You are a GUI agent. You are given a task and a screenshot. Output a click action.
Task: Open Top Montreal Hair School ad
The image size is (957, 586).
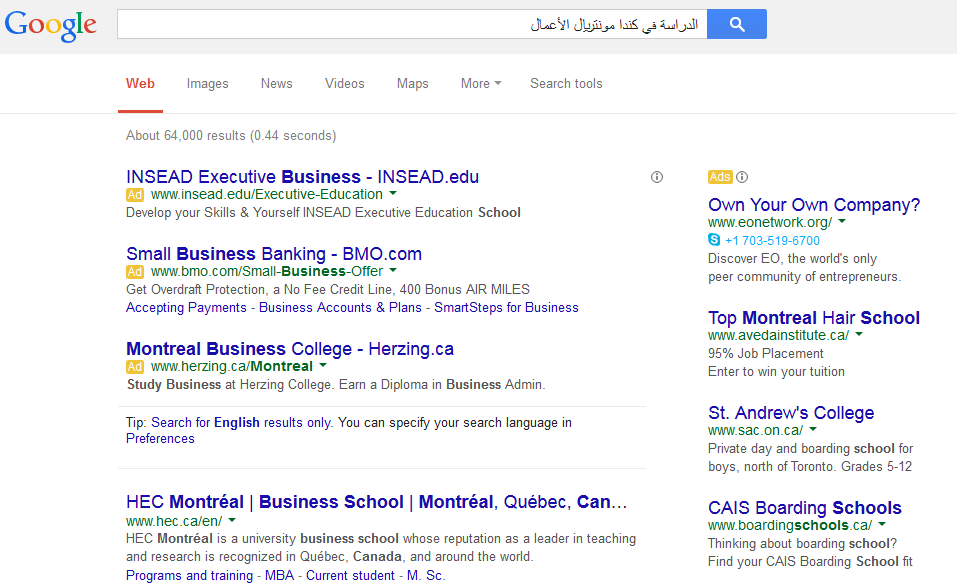(x=813, y=318)
